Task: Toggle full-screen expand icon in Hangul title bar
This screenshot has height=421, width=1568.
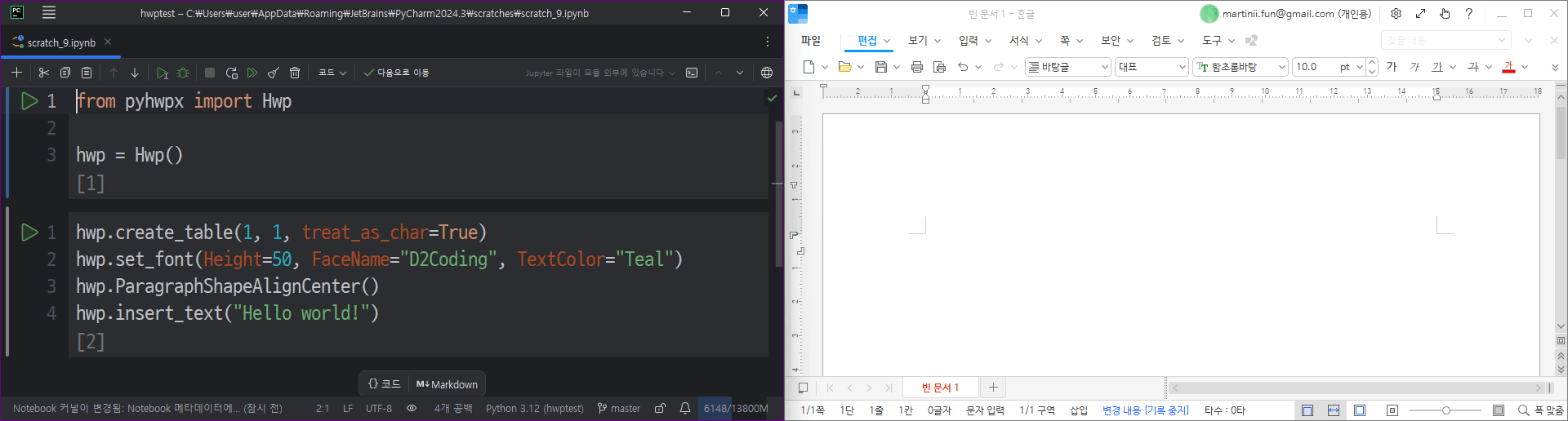Action: (x=1420, y=13)
